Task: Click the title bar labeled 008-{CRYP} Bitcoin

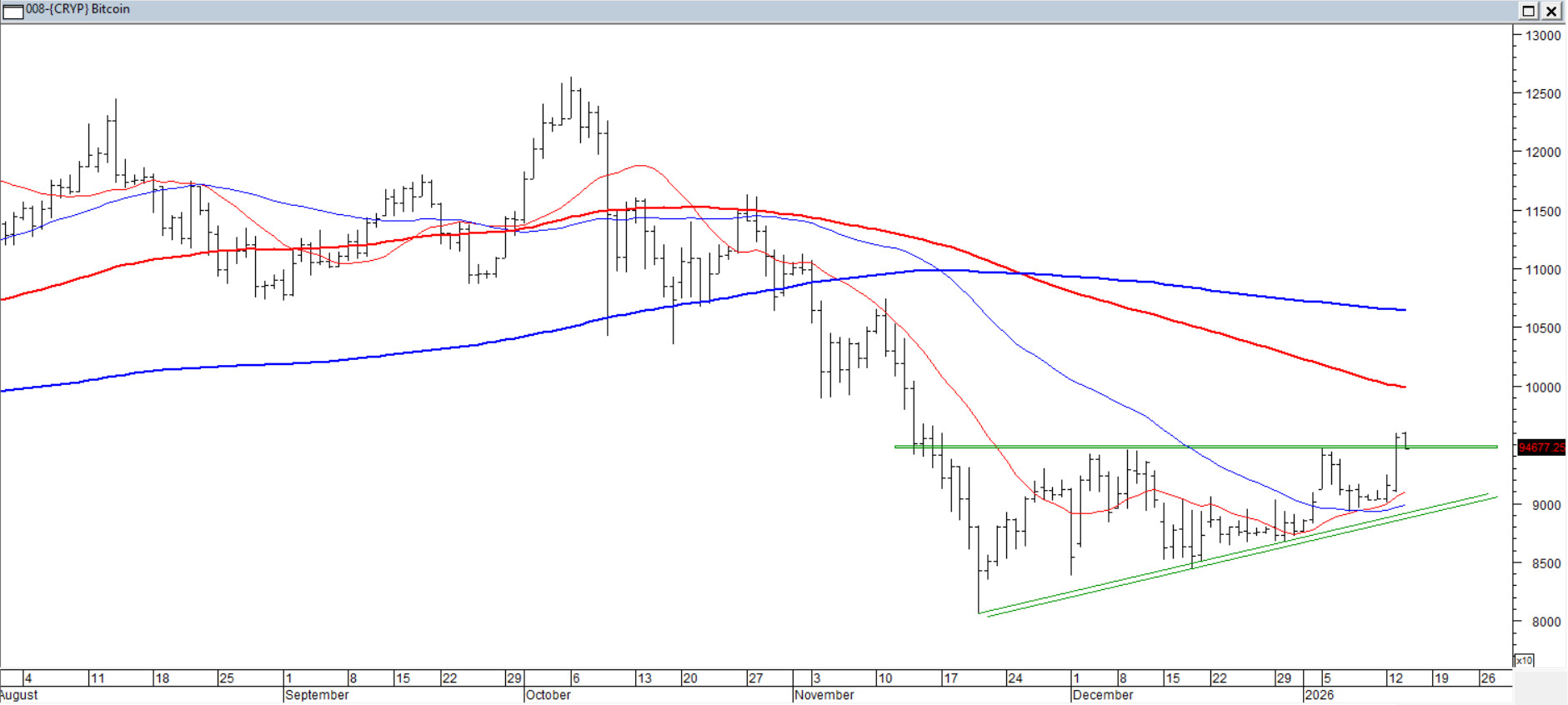Action: [750, 10]
